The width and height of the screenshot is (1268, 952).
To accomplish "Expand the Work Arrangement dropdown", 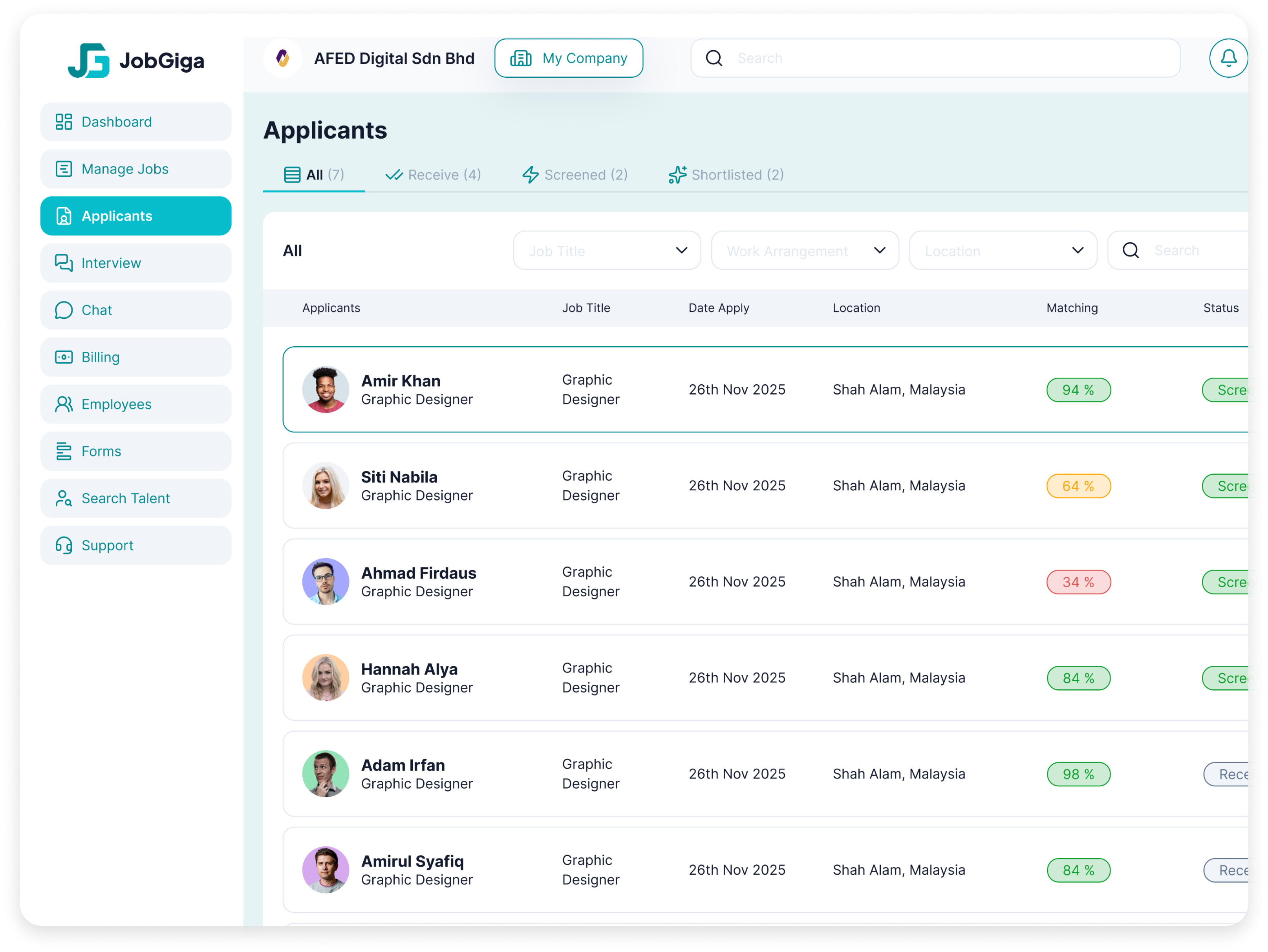I will point(804,250).
